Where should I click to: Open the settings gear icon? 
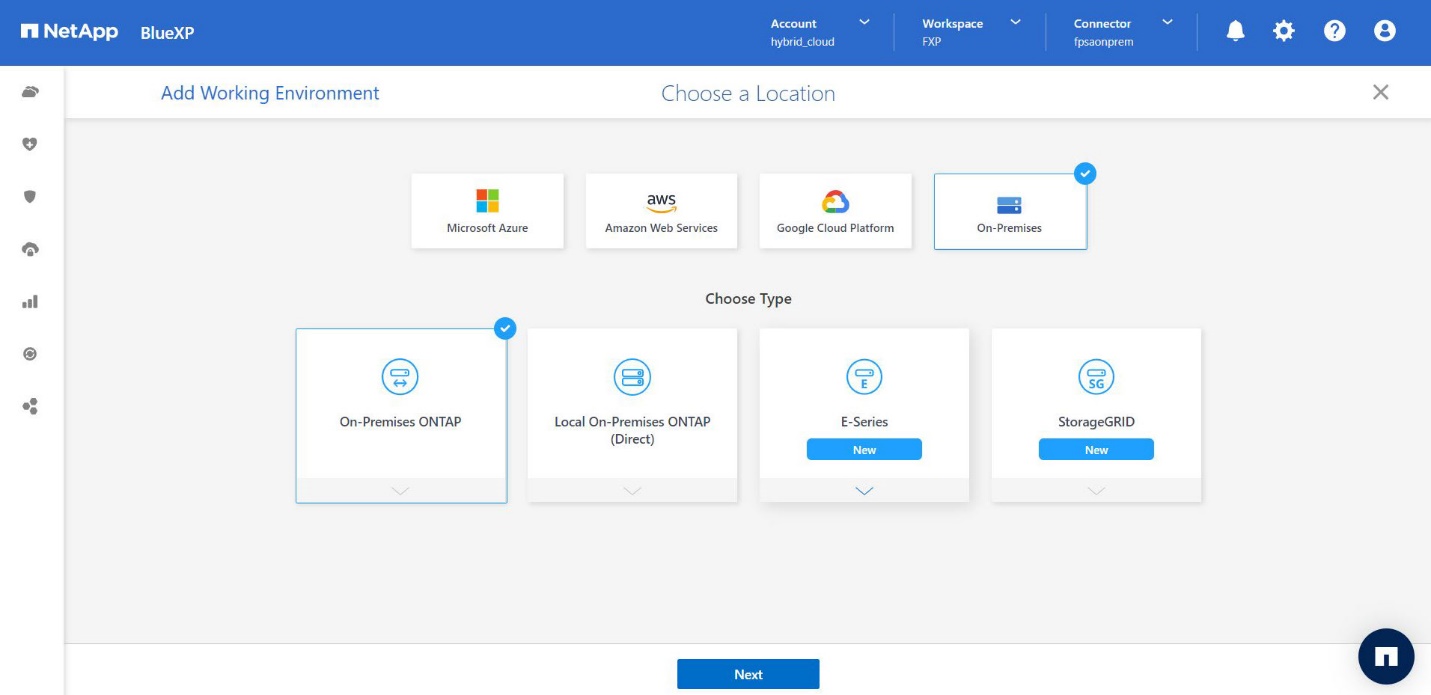coord(1283,31)
